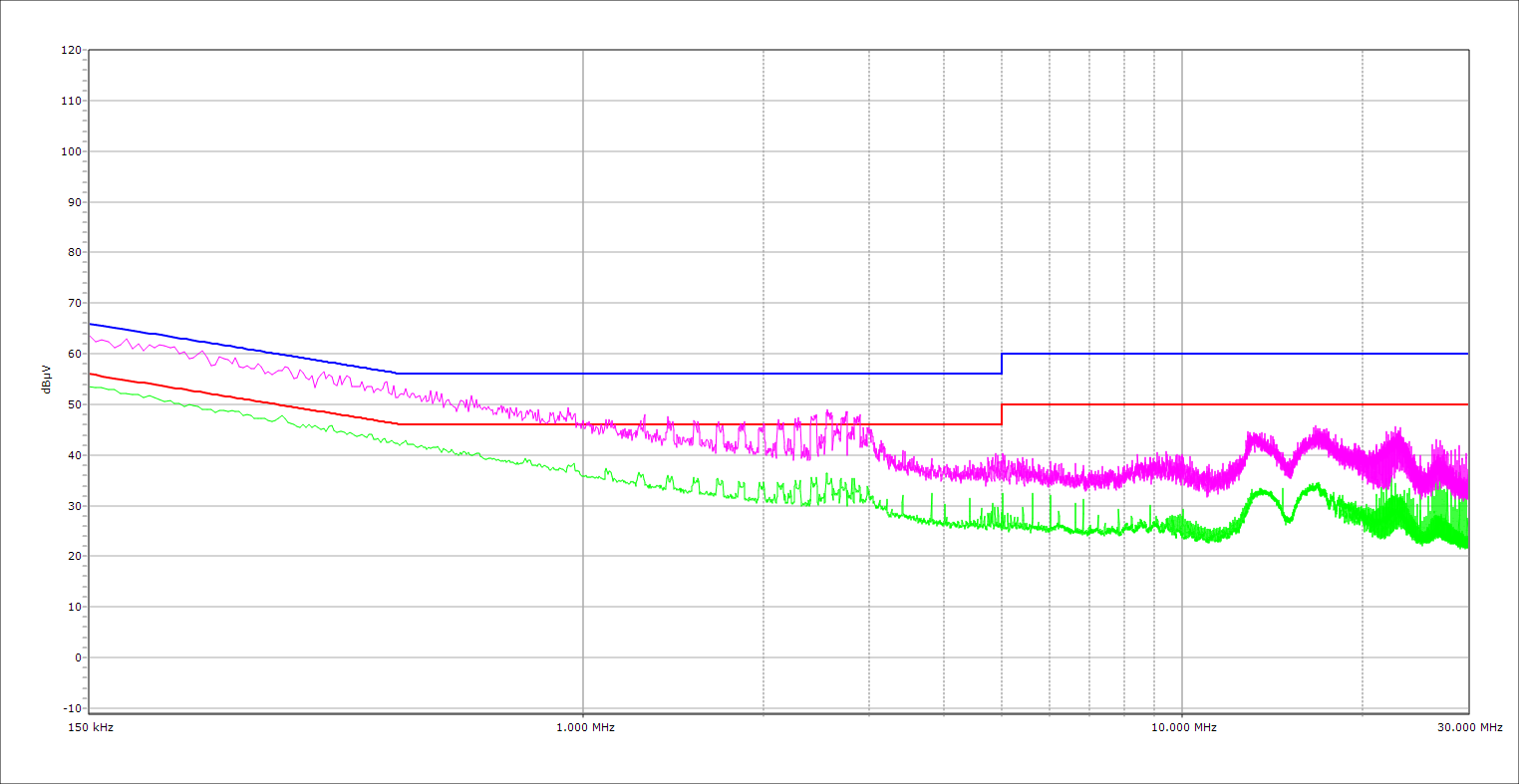Click the 90 y-axis tick label

click(74, 202)
